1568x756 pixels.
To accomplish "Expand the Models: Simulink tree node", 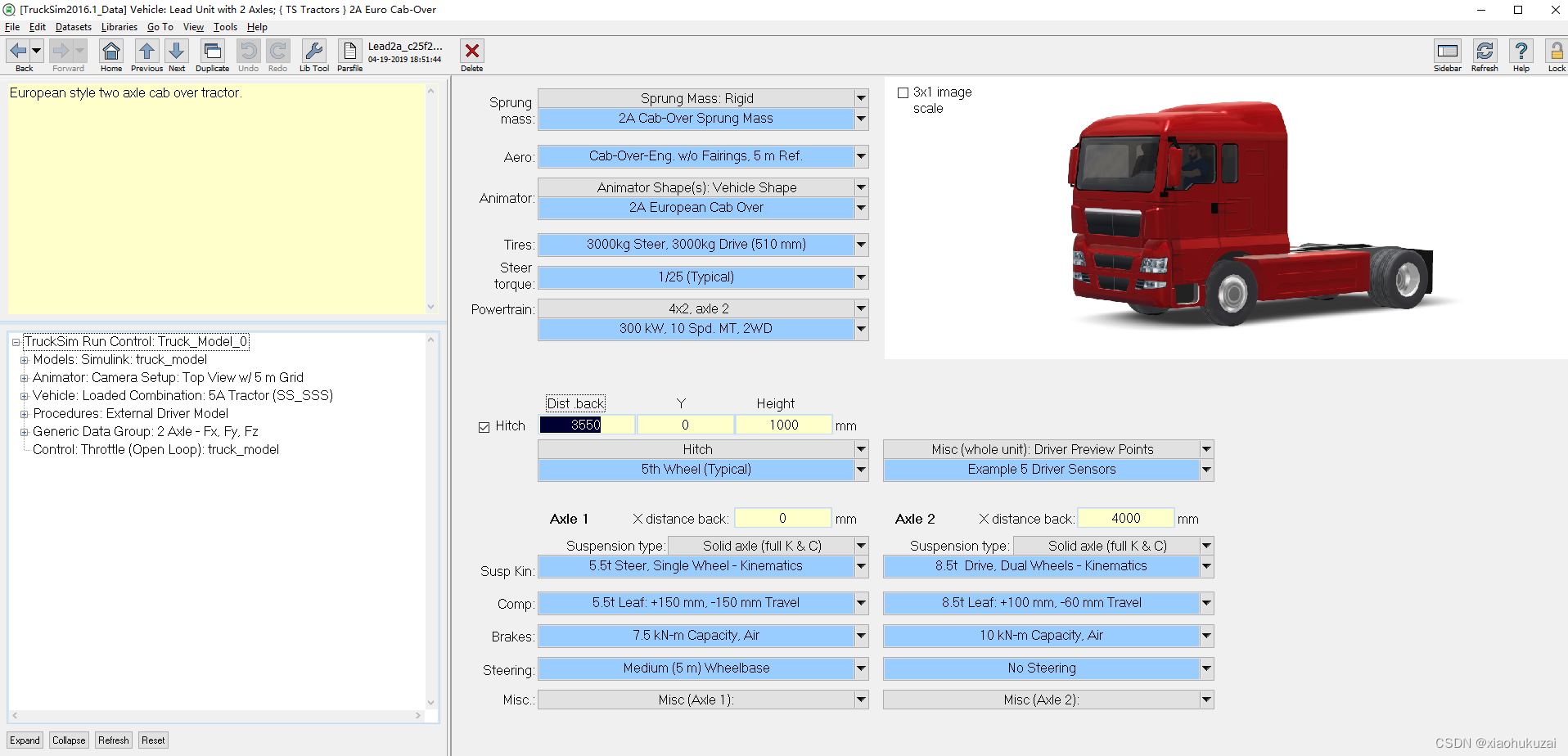I will (24, 360).
